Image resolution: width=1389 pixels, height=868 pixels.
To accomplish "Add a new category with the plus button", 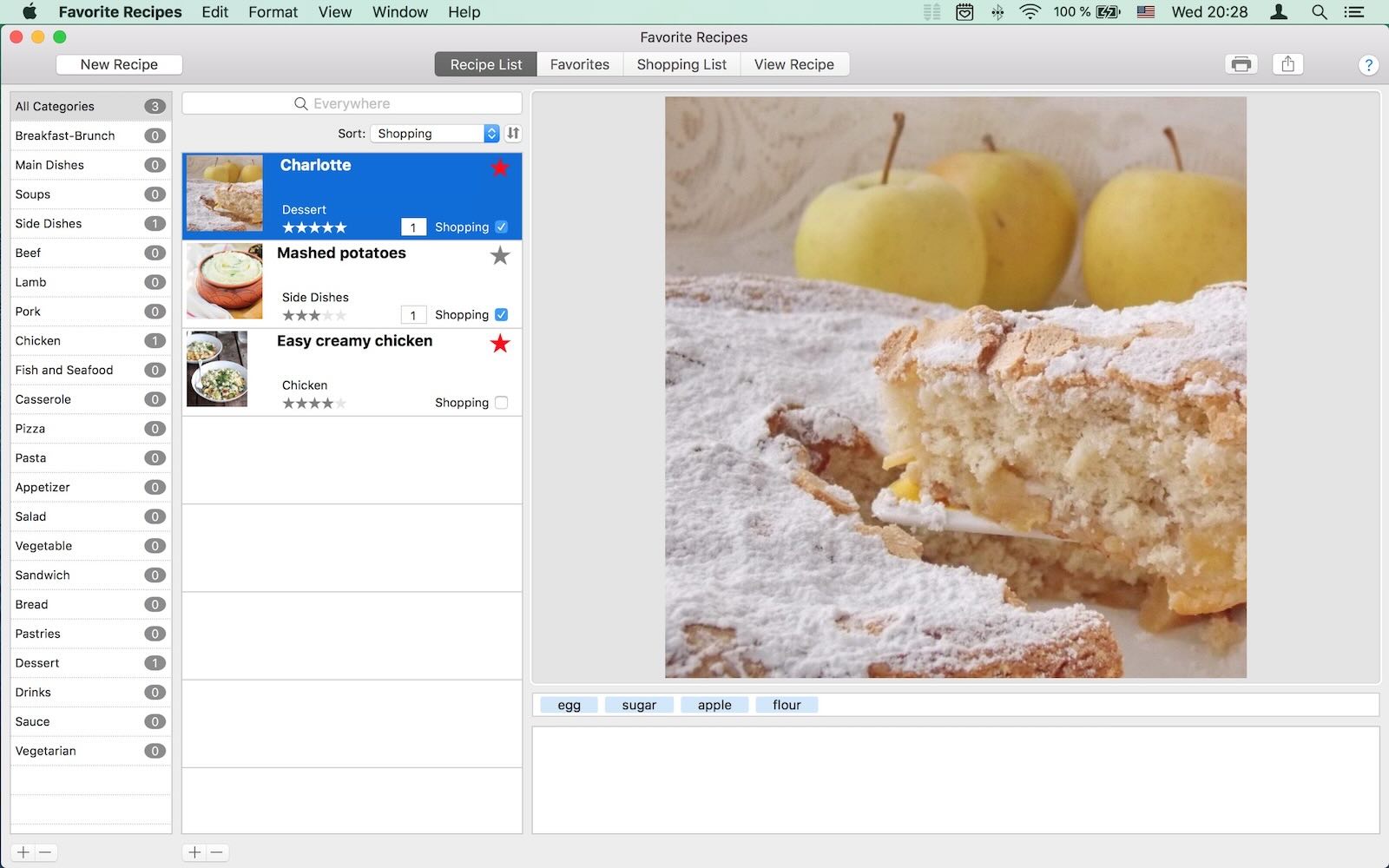I will pyautogui.click(x=23, y=852).
